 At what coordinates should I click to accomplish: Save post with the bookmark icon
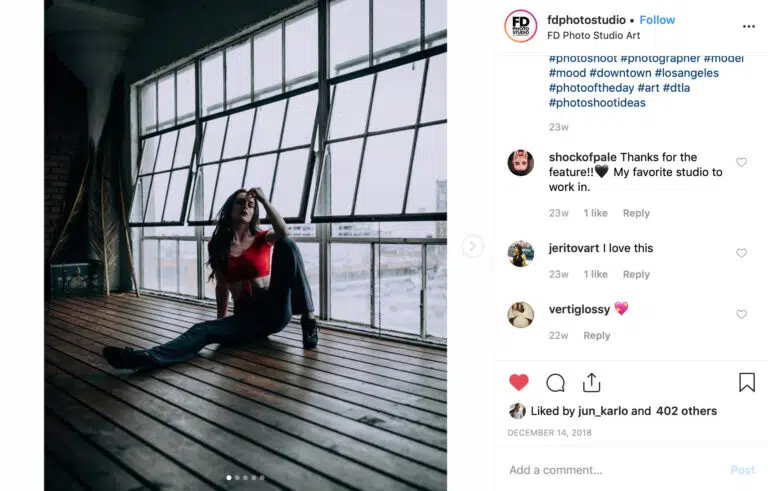coord(746,382)
